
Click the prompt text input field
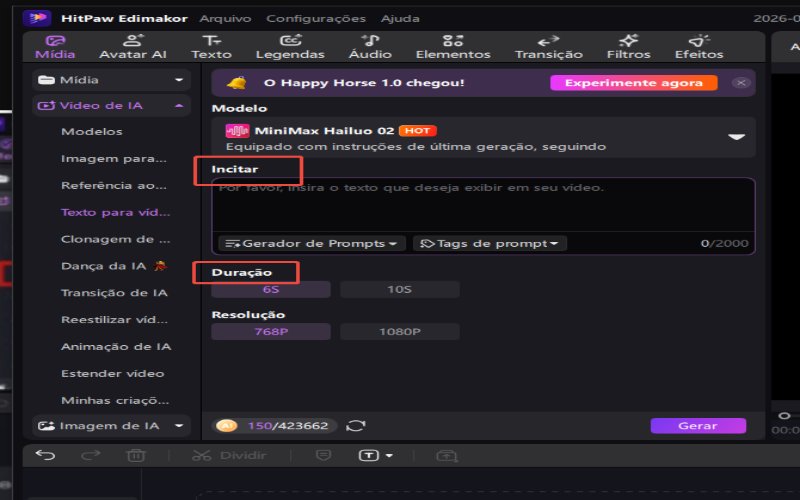[483, 205]
